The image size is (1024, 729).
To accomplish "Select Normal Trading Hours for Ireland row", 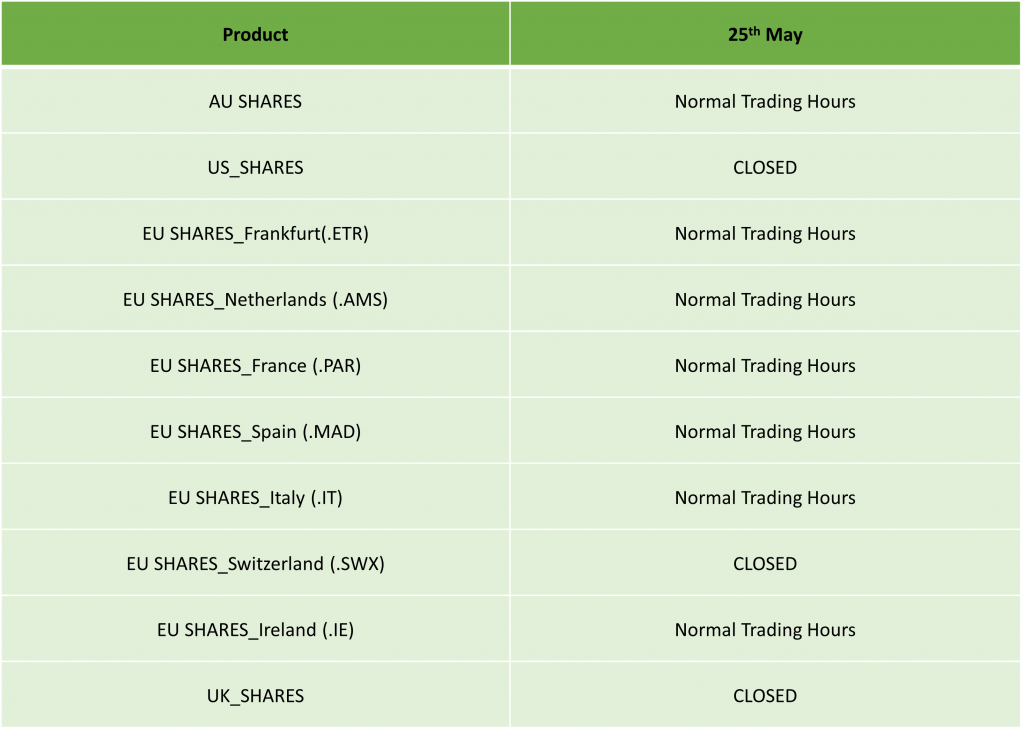I will 765,629.
